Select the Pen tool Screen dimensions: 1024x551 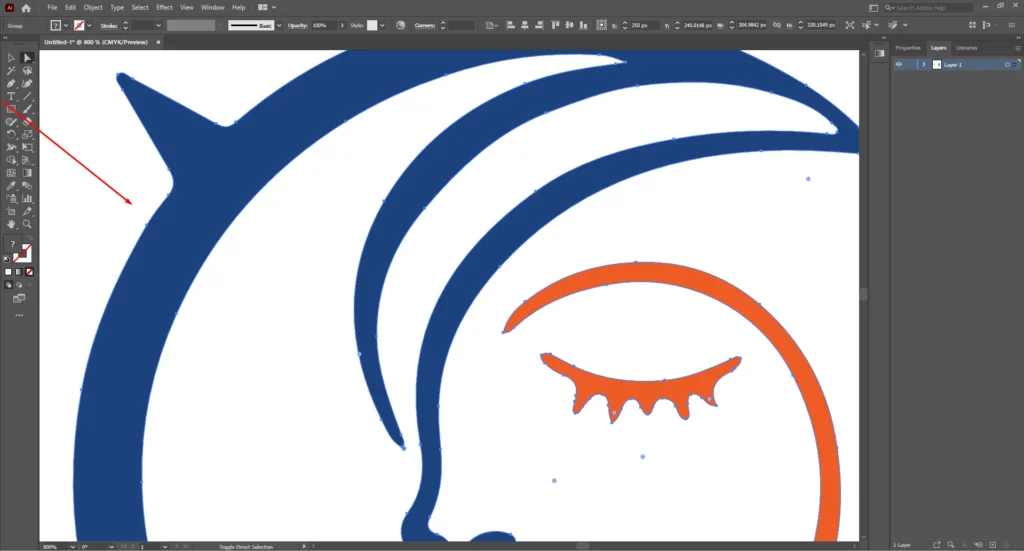11,84
